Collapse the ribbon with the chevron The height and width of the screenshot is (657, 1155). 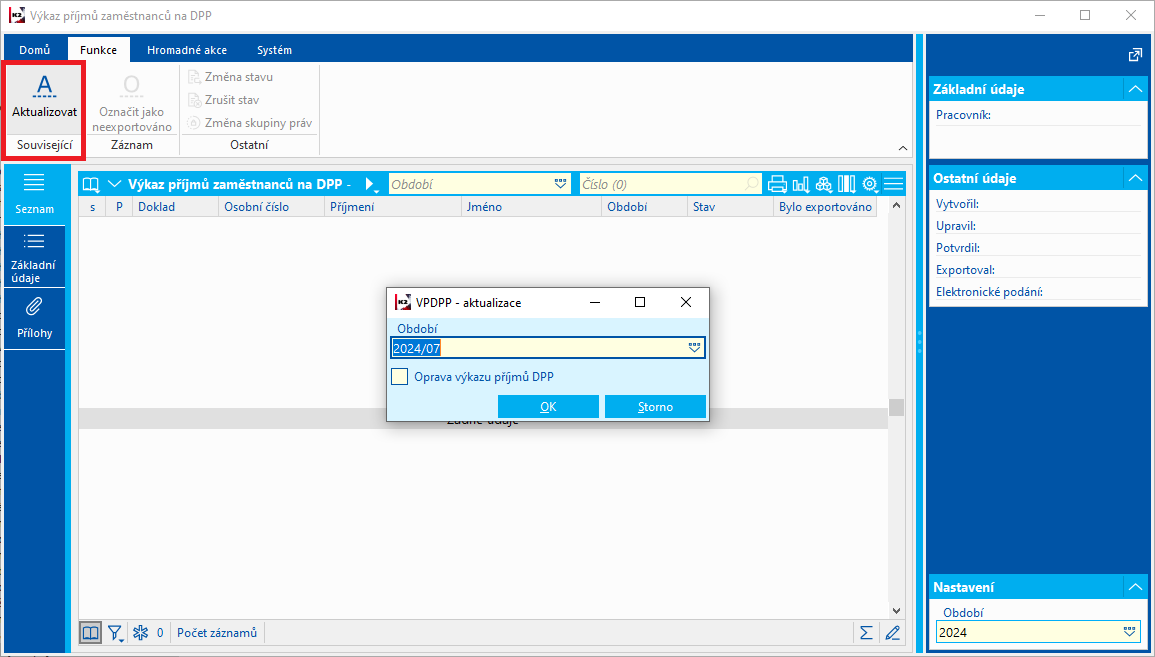pyautogui.click(x=903, y=148)
